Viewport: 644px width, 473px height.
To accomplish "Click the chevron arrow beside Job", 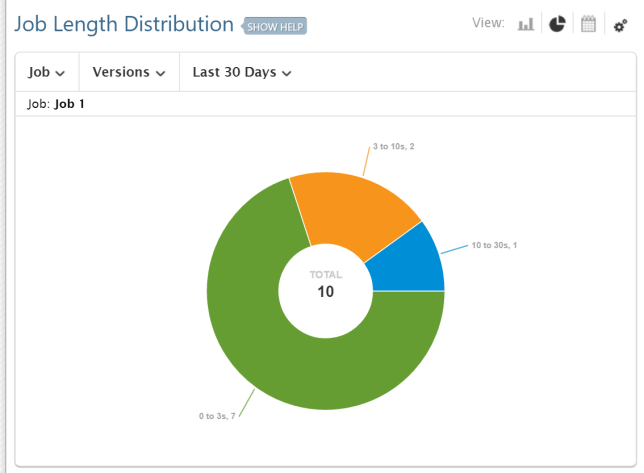I will [x=61, y=73].
